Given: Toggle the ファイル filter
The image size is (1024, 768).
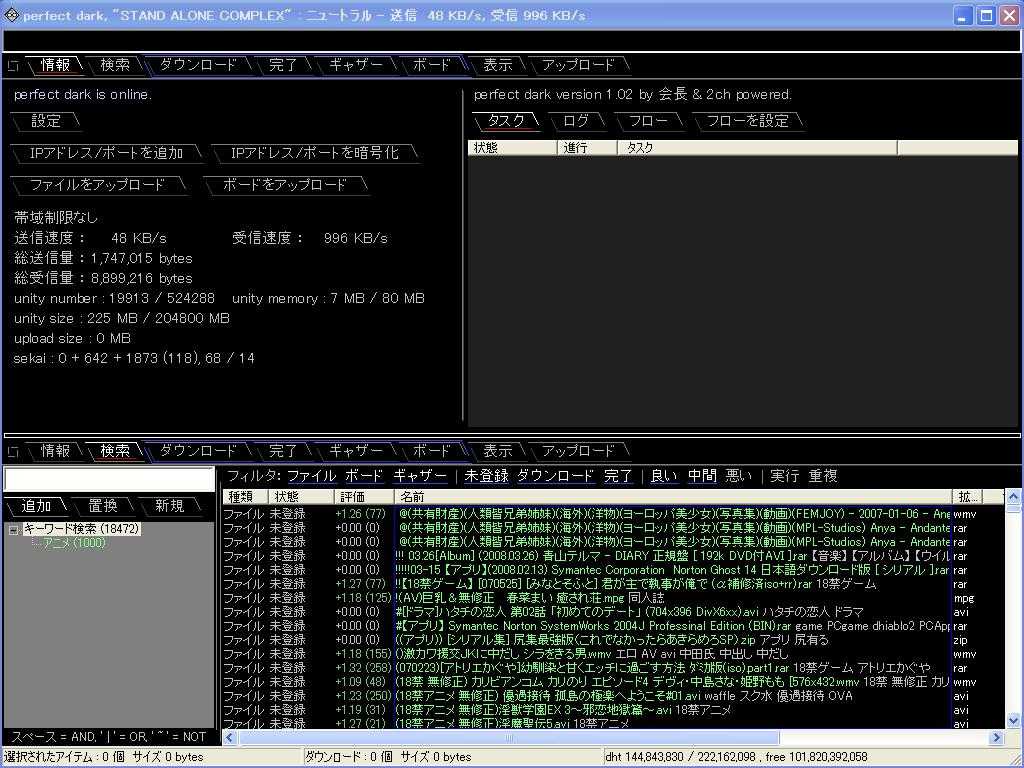Looking at the screenshot, I should pos(312,476).
